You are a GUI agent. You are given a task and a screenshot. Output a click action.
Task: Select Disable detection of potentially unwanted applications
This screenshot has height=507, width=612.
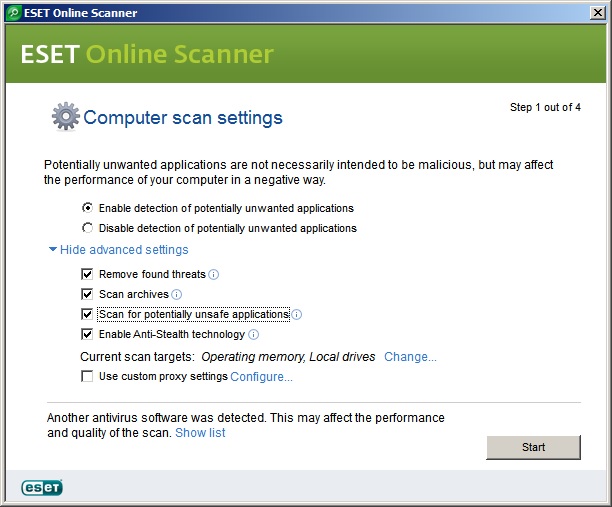88,228
